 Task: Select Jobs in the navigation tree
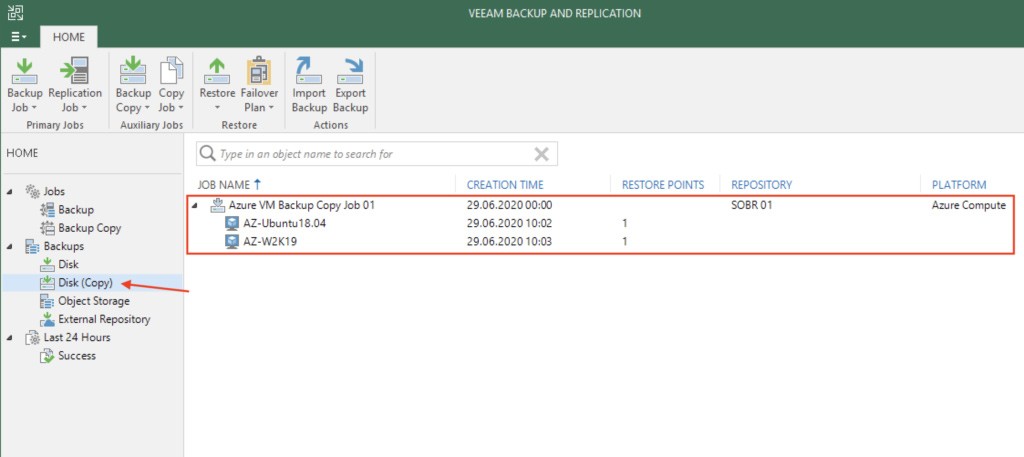[x=54, y=191]
